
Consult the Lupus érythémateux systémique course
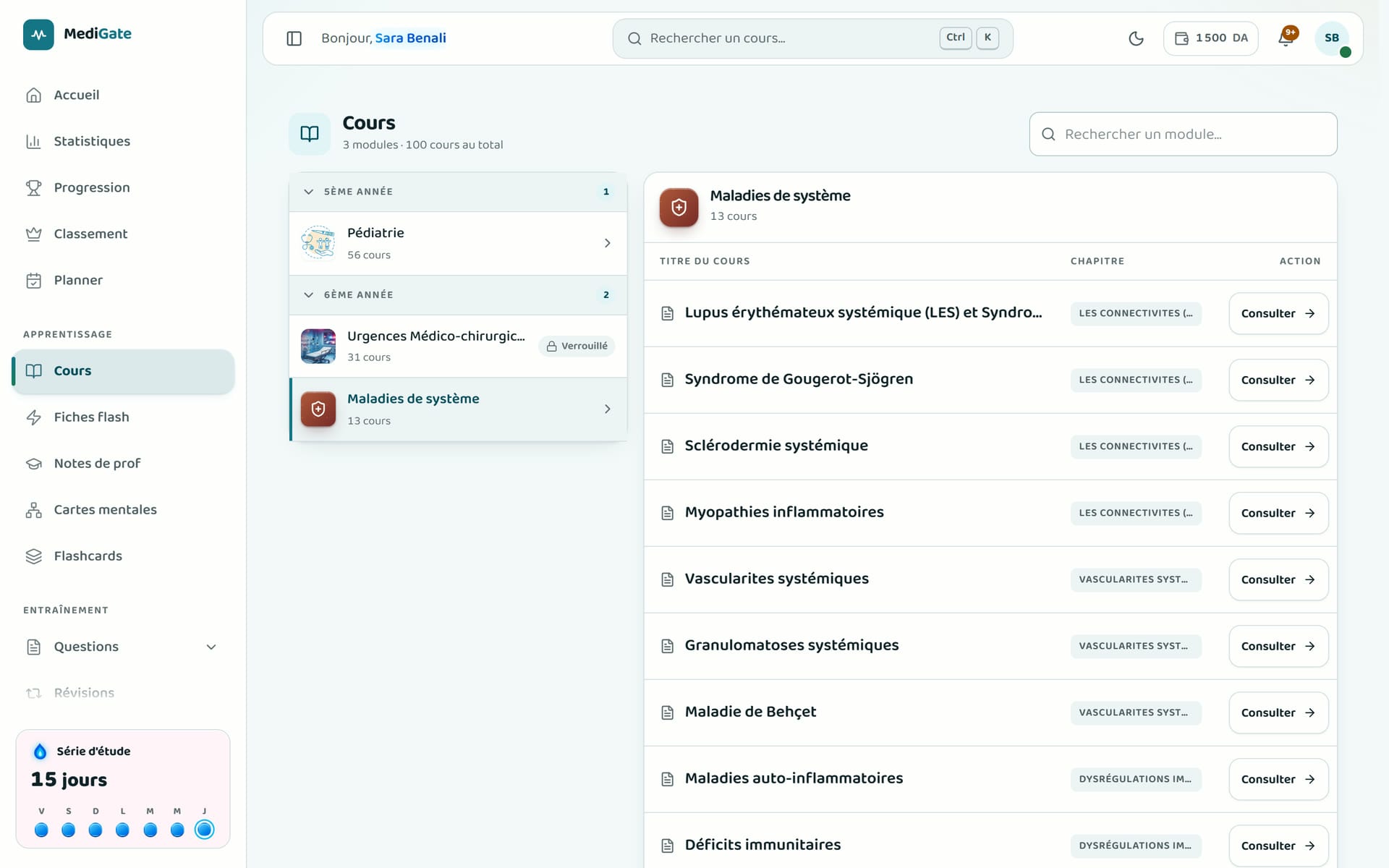tap(1278, 313)
